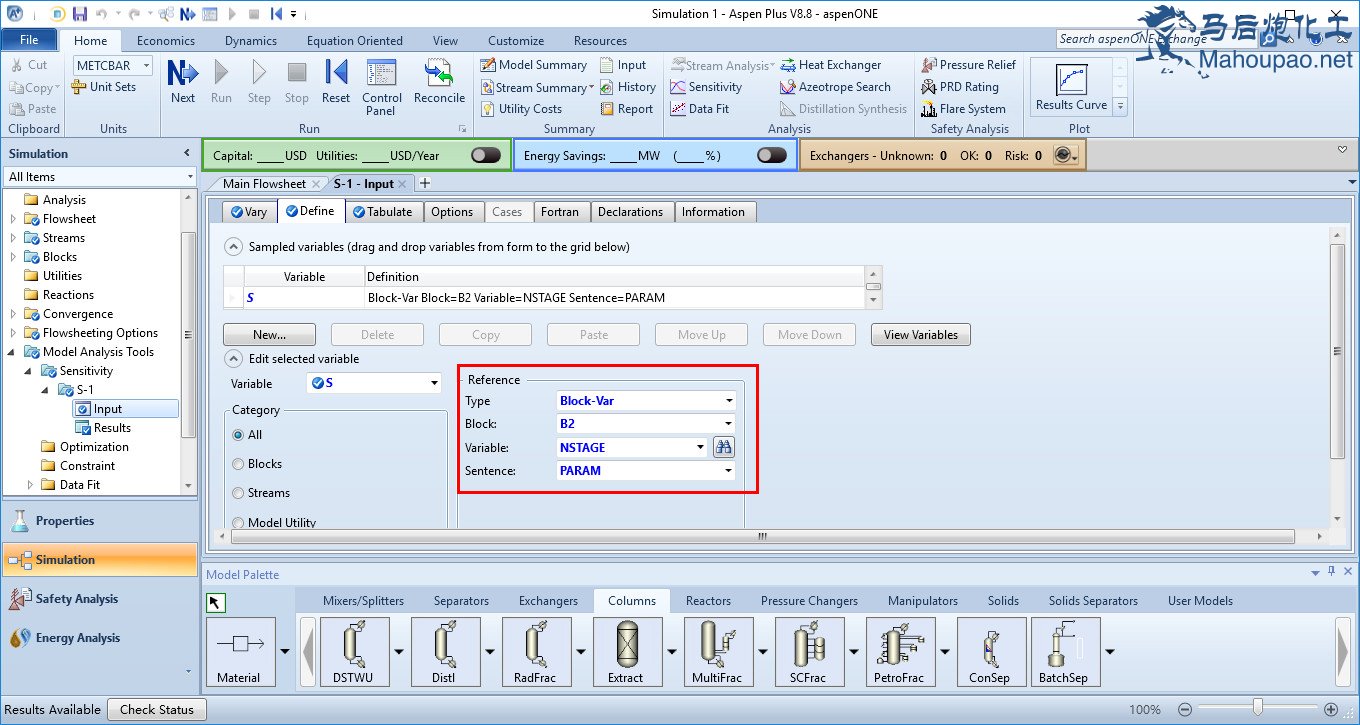Collapse the Sampled variables section
1360x725 pixels.
coord(233,246)
